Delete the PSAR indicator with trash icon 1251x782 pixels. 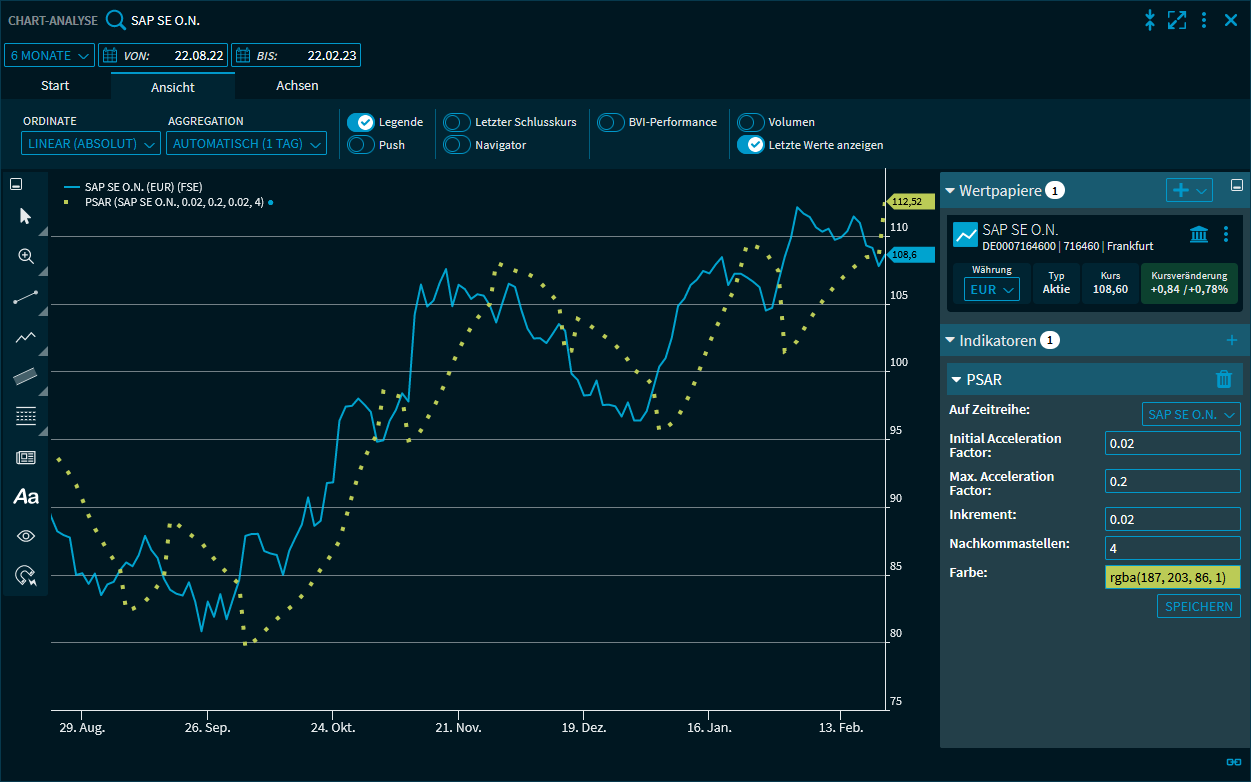pyautogui.click(x=1223, y=379)
